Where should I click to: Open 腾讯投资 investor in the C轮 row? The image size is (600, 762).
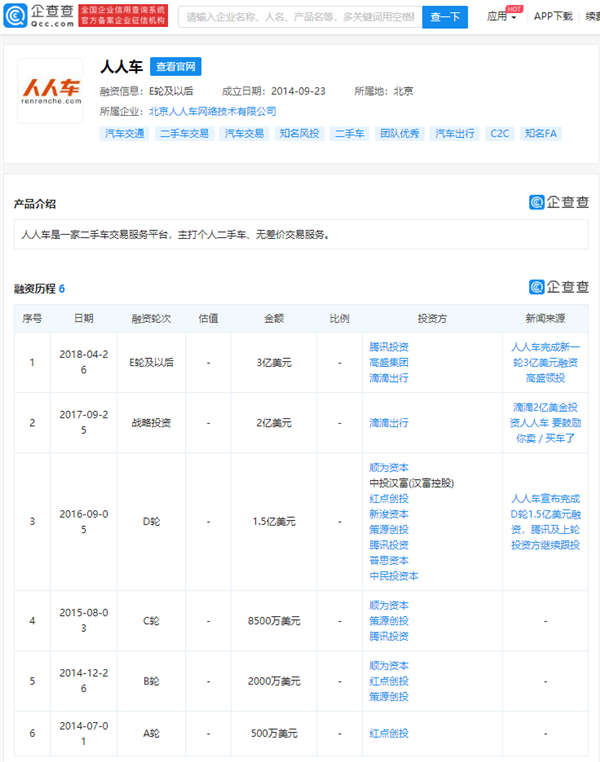coord(389,637)
